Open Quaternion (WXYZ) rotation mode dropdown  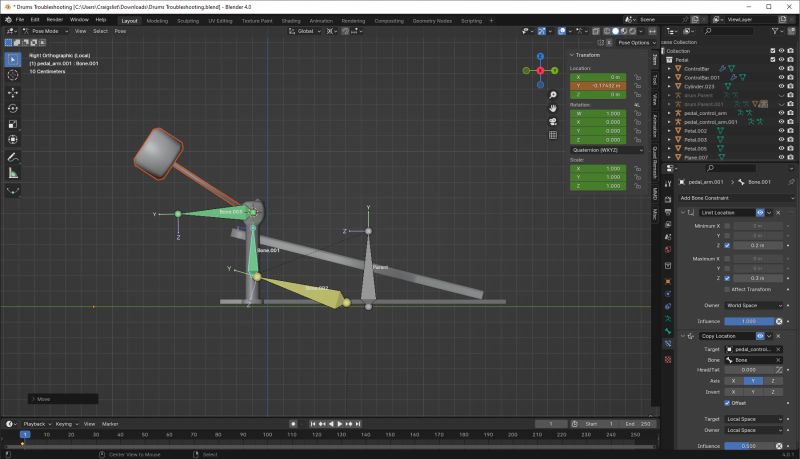(x=607, y=150)
